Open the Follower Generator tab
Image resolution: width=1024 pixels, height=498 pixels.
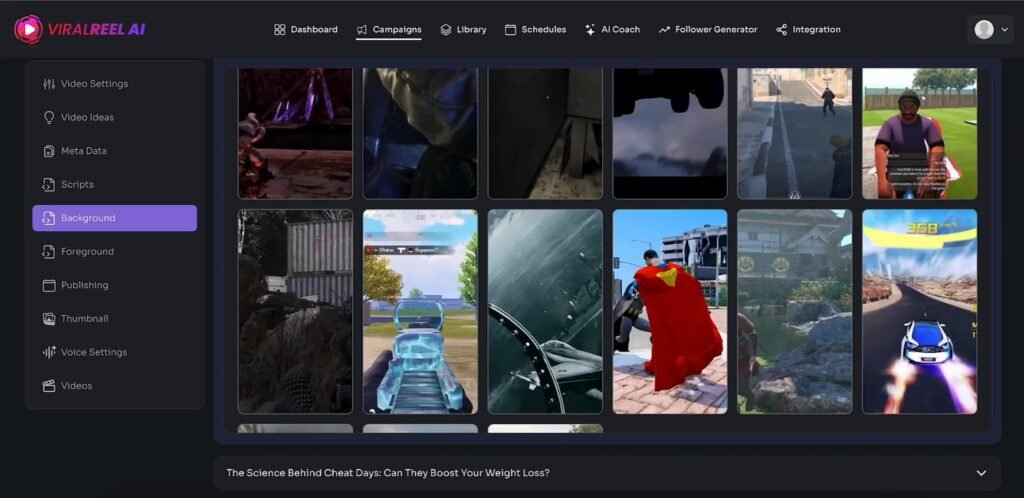(708, 29)
